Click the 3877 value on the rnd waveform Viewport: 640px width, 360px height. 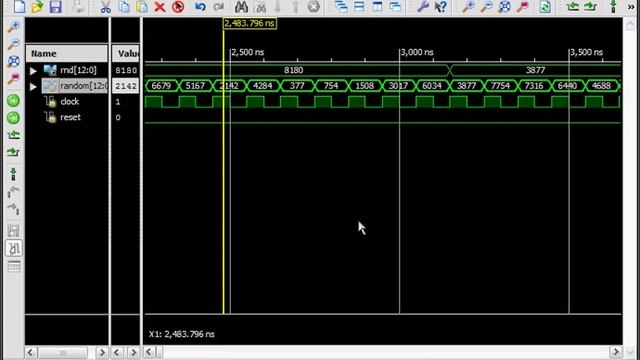click(536, 70)
